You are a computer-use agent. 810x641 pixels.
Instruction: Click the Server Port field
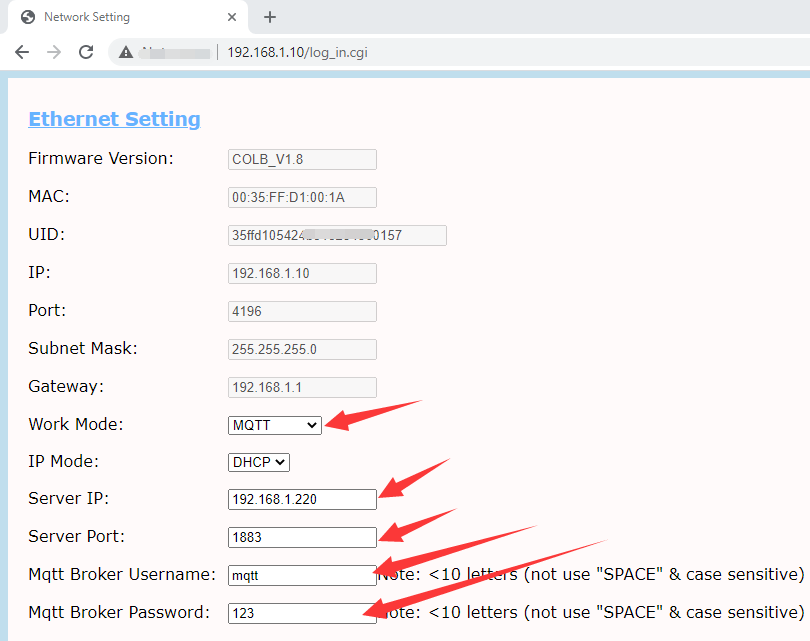302,537
